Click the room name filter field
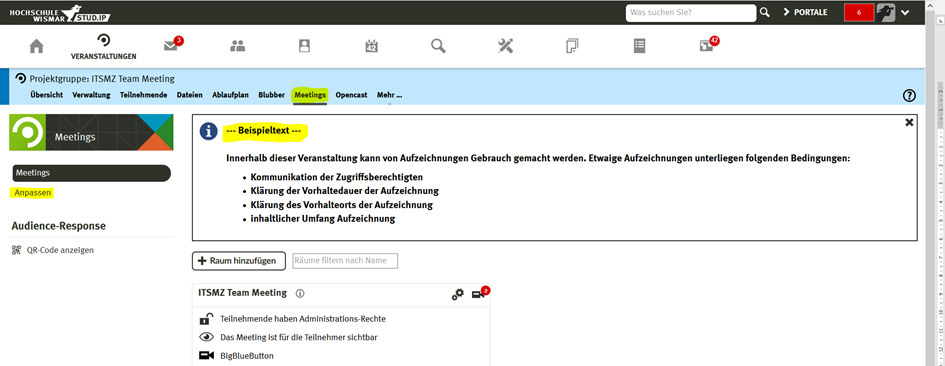This screenshot has height=366, width=945. (x=345, y=261)
